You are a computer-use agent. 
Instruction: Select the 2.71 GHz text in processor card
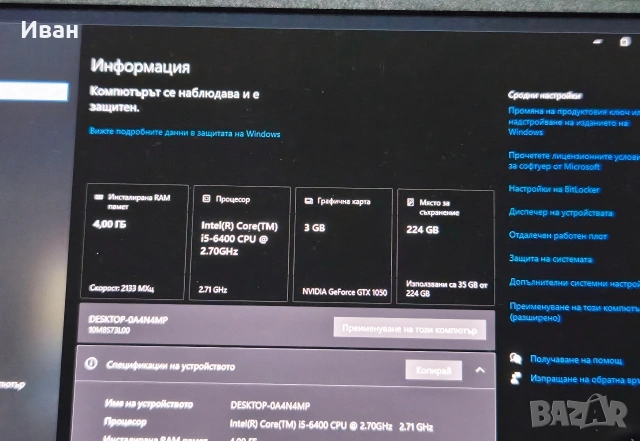coord(213,290)
